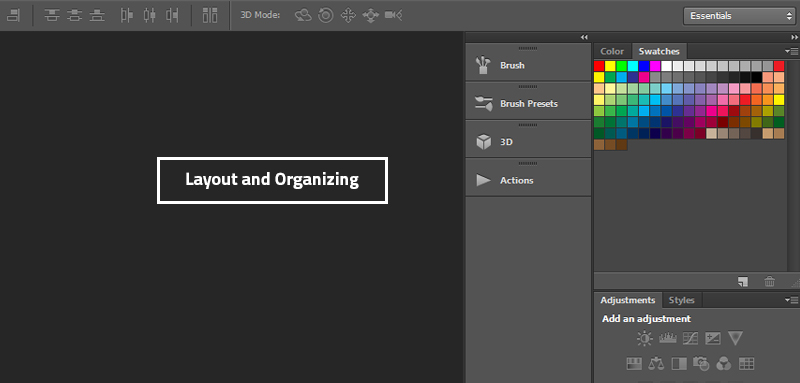Click the Auto-Align Layers icon
Screen dimensions: 800x383
click(x=210, y=15)
